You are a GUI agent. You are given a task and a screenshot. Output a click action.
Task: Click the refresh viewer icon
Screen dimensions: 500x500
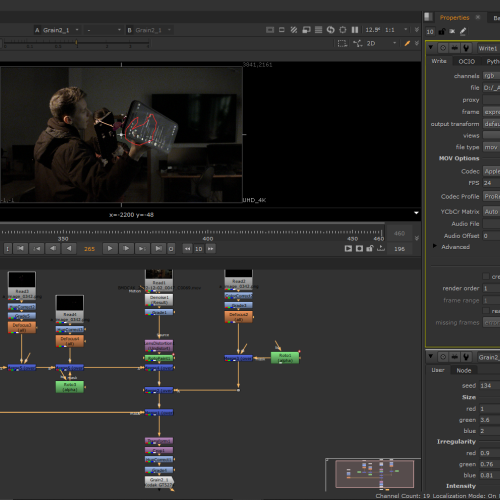[330, 30]
